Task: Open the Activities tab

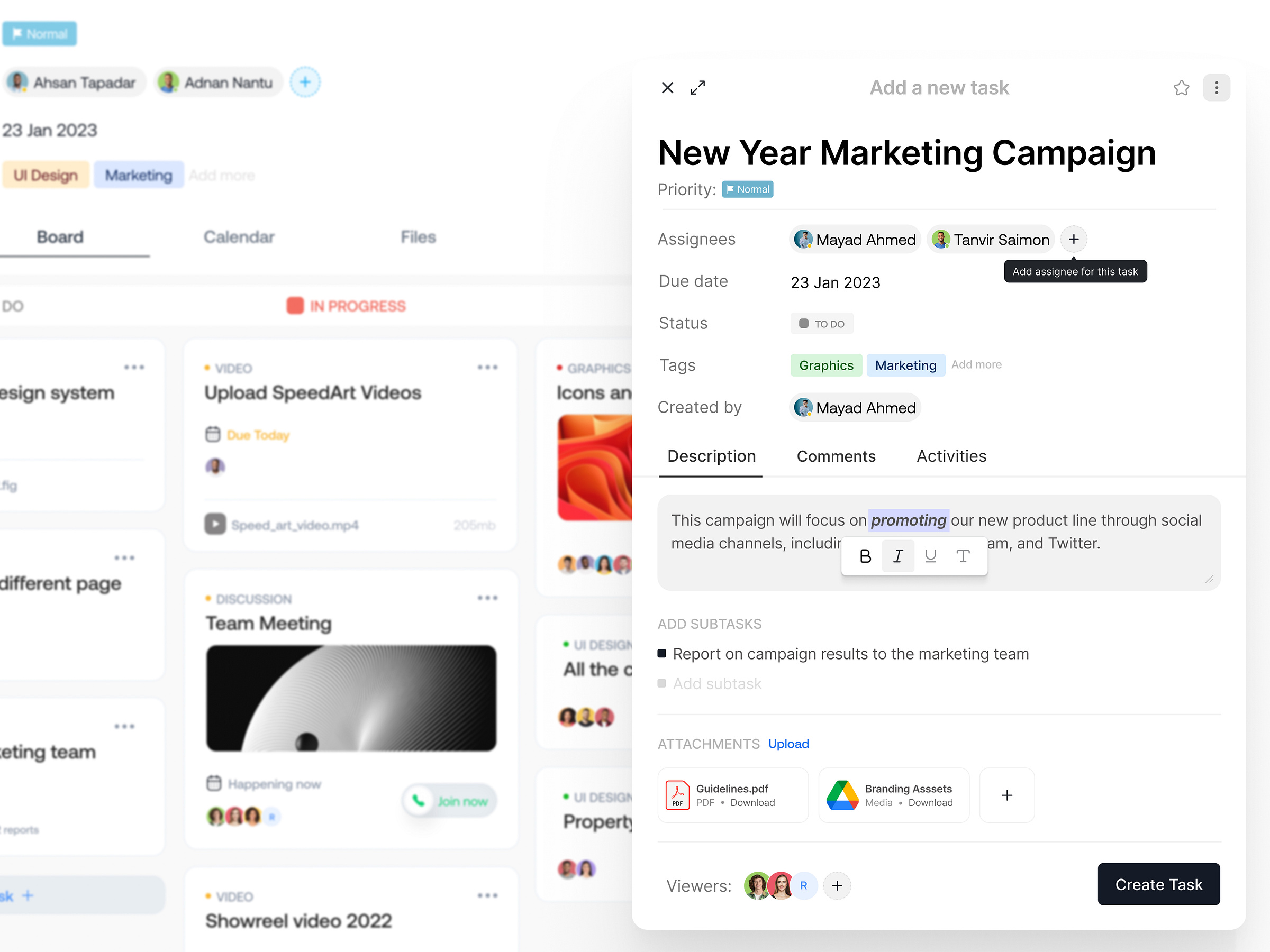Action: pos(951,455)
